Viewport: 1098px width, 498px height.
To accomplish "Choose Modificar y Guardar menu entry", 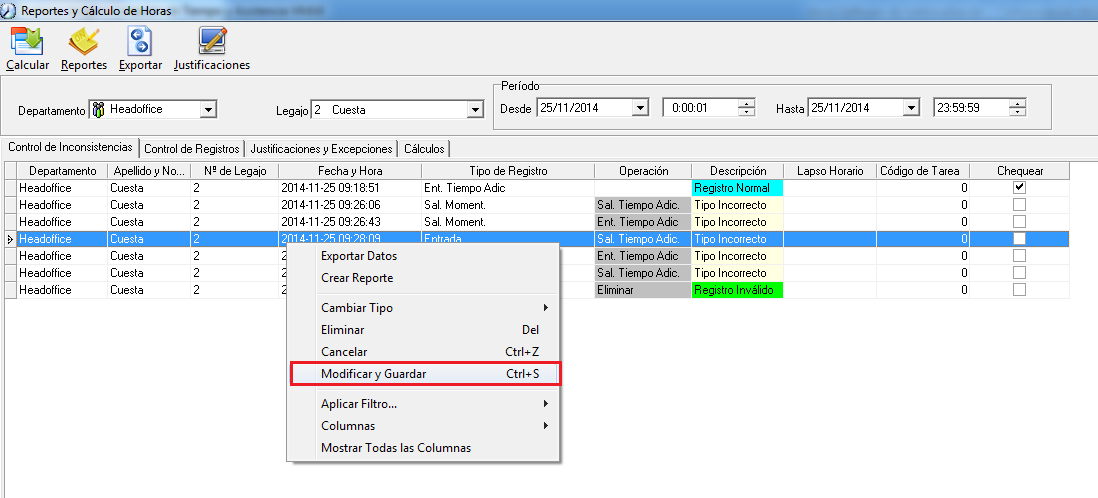I will tap(424, 374).
